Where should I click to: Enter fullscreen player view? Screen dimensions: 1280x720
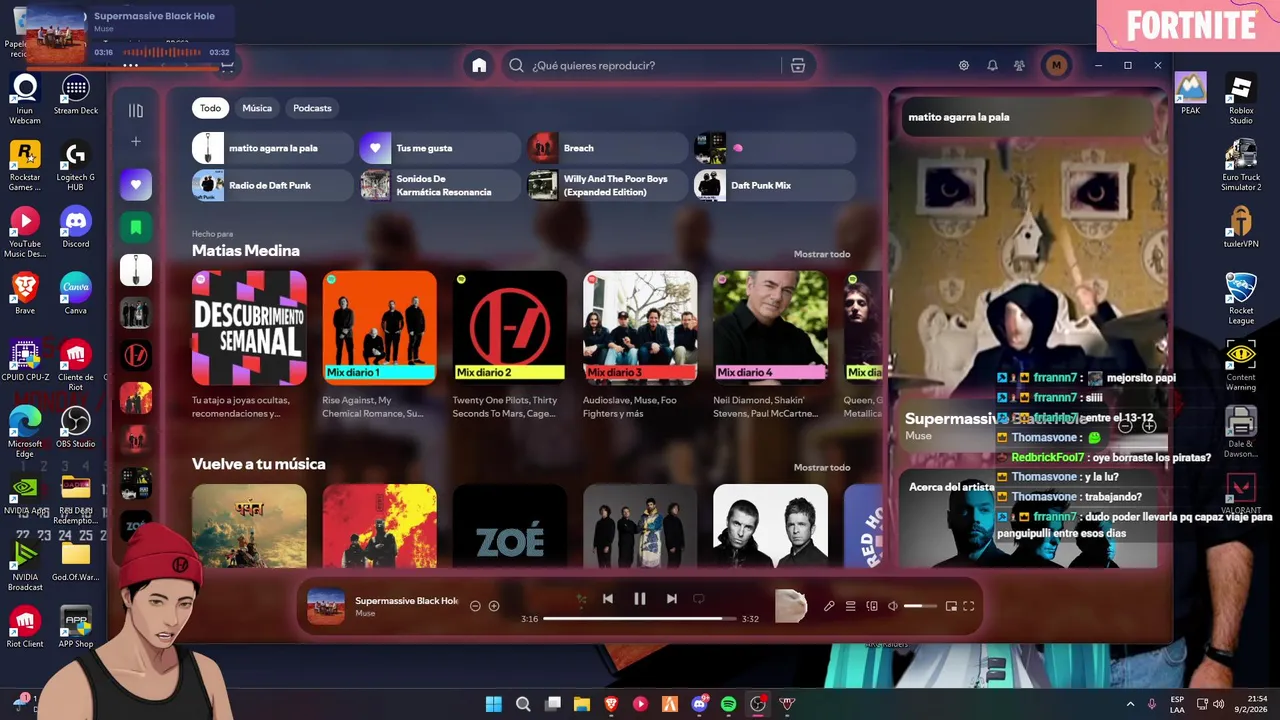point(969,606)
